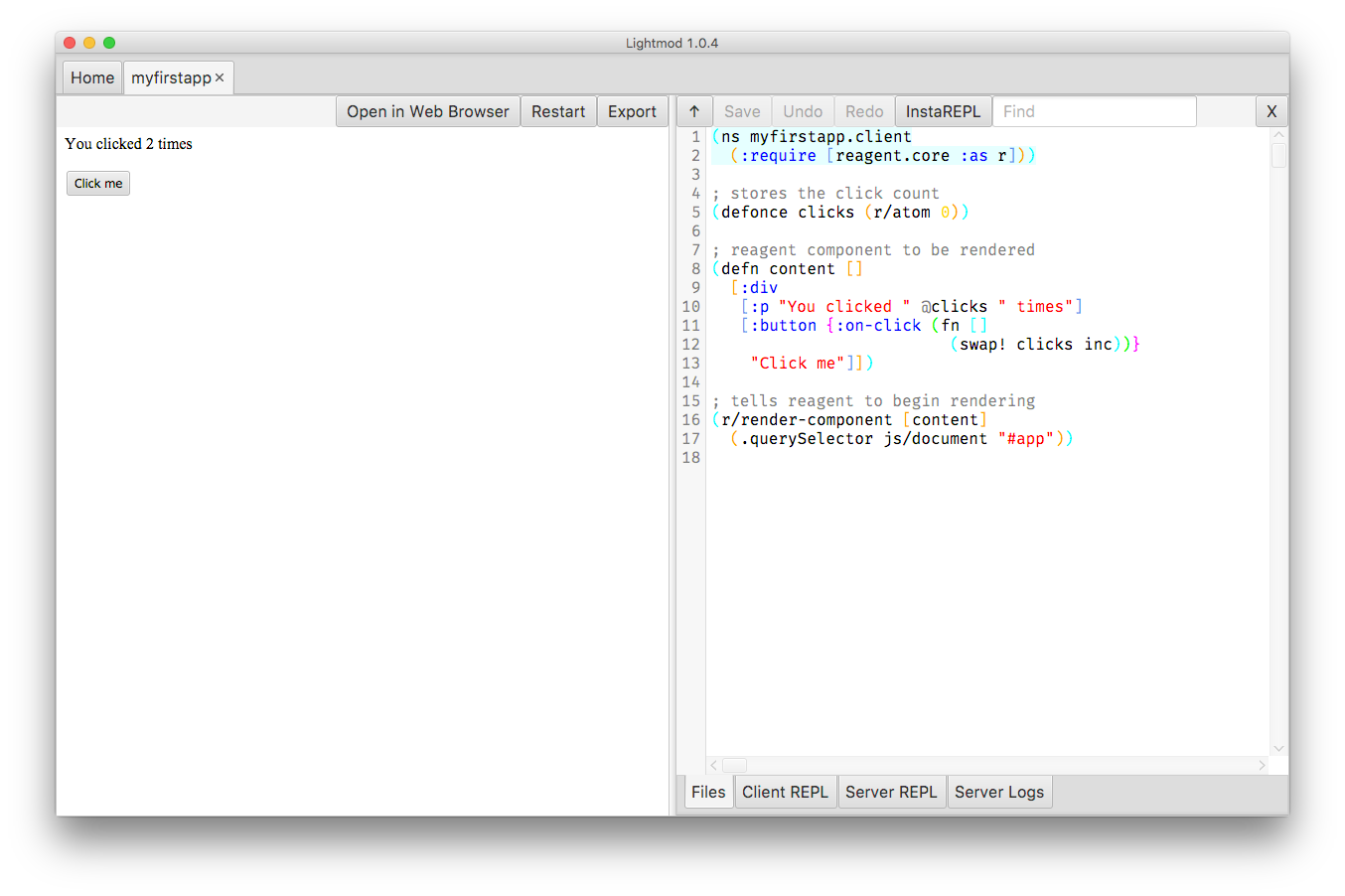This screenshot has width=1345, height=896.
Task: Click "ns myfirstapp.client" on line 1
Action: (817, 137)
